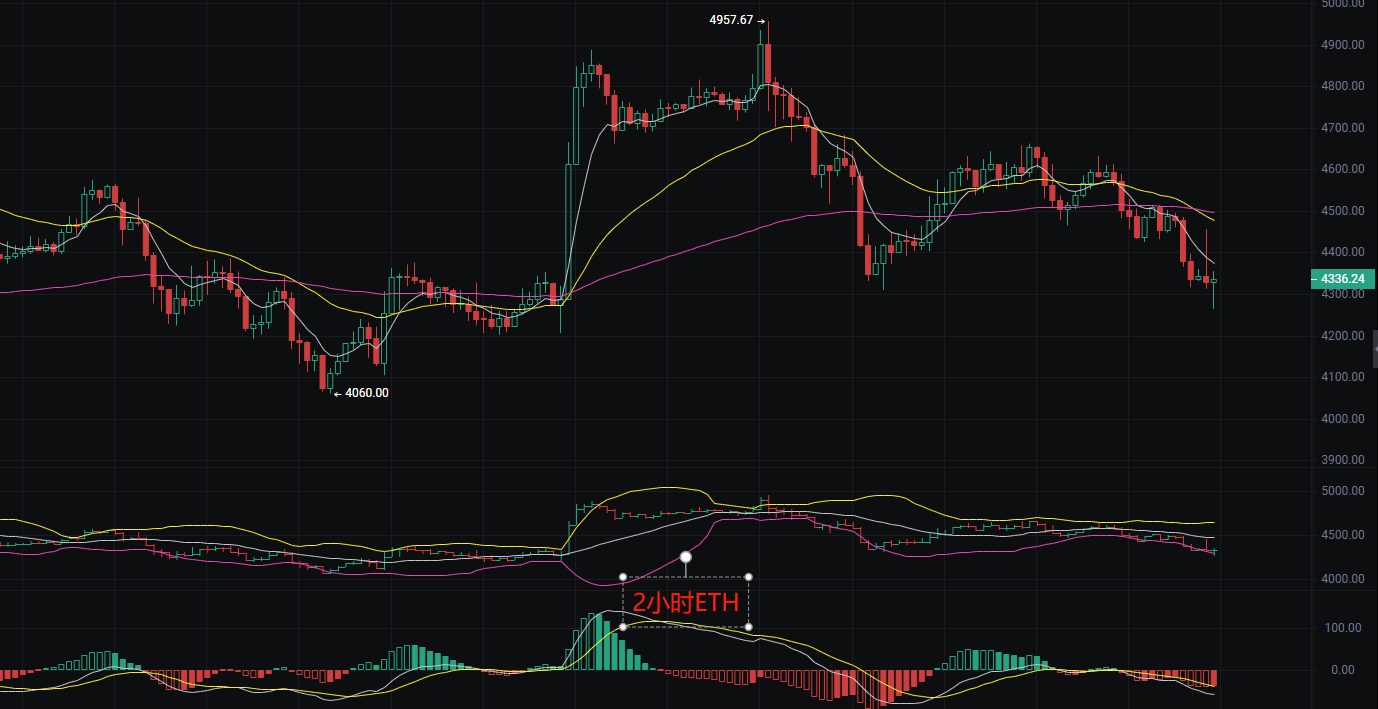Grab the top-left handle of the annotation box
Image resolution: width=1378 pixels, height=709 pixels.
[x=623, y=577]
